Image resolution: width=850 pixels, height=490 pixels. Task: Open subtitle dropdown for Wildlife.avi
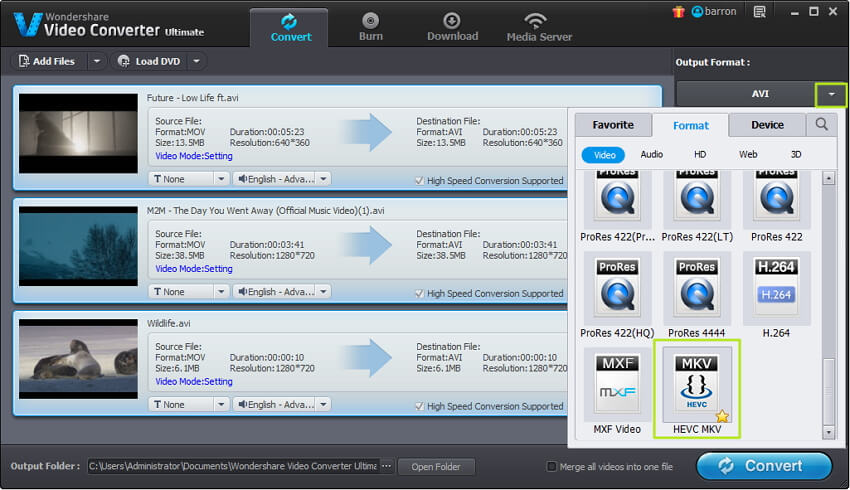(x=221, y=404)
